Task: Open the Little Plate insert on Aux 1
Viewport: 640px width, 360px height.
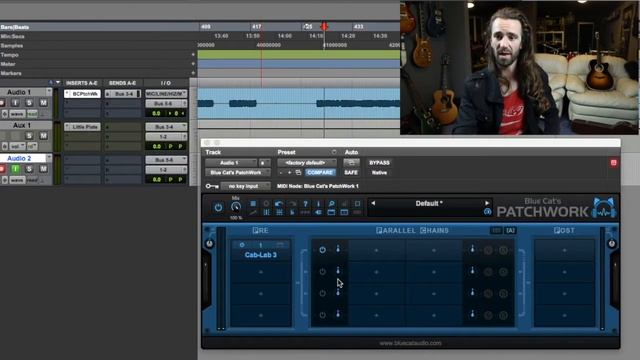Action: pyautogui.click(x=82, y=127)
